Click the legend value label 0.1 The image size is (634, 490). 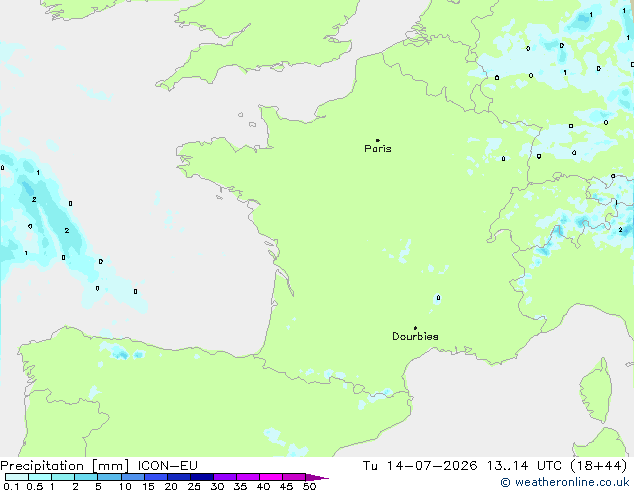coord(11,486)
